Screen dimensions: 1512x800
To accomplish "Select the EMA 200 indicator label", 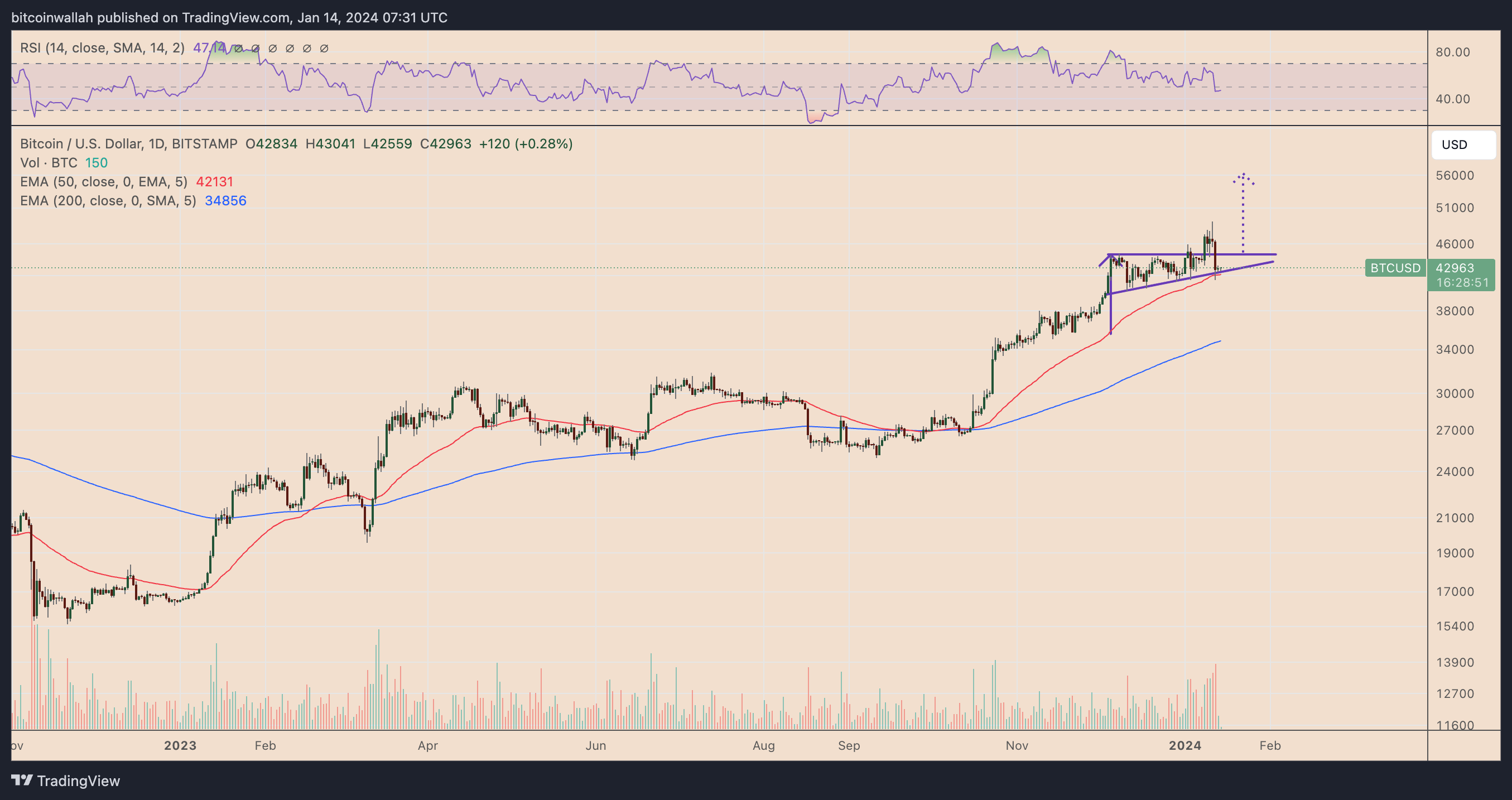I will click(108, 201).
